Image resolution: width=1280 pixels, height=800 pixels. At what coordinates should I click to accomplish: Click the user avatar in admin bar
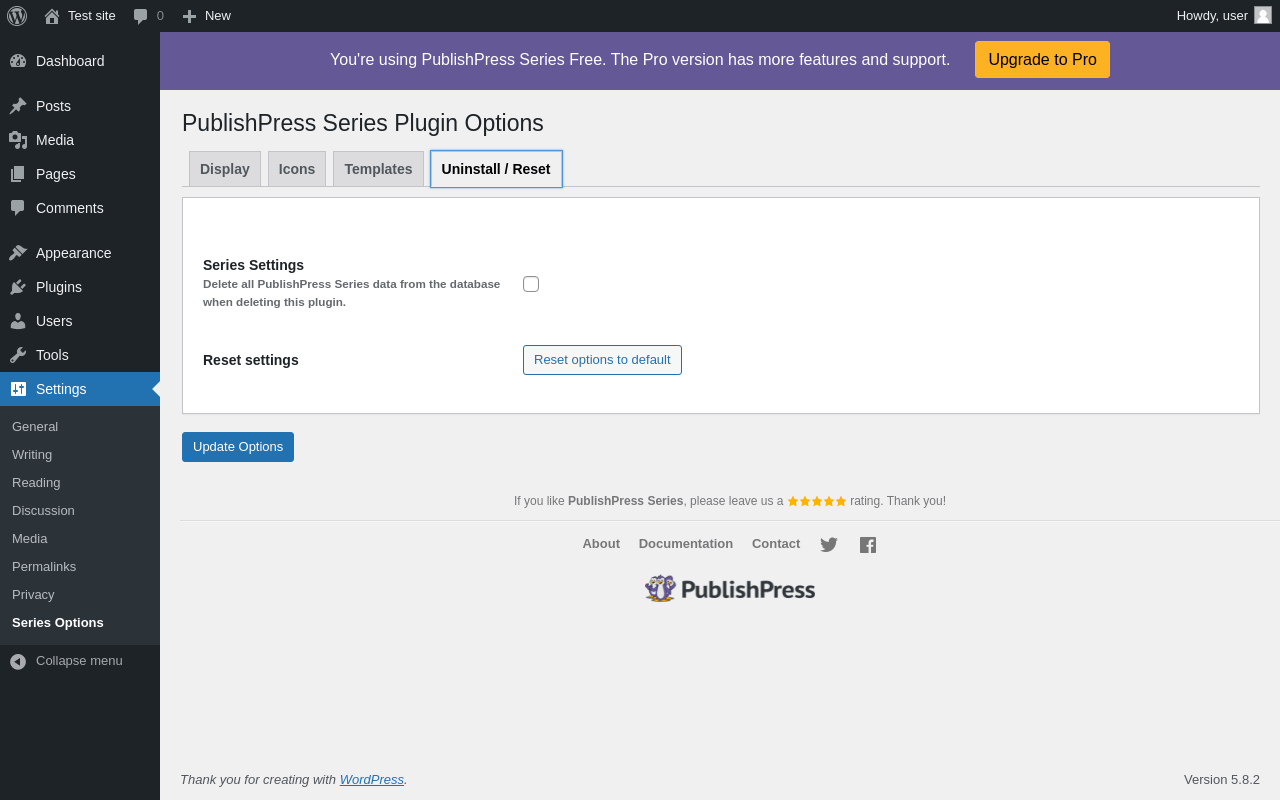click(x=1263, y=15)
